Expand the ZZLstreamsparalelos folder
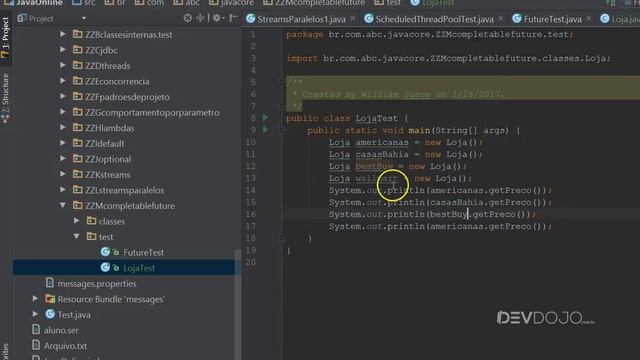Image resolution: width=640 pixels, height=360 pixels. 63,189
